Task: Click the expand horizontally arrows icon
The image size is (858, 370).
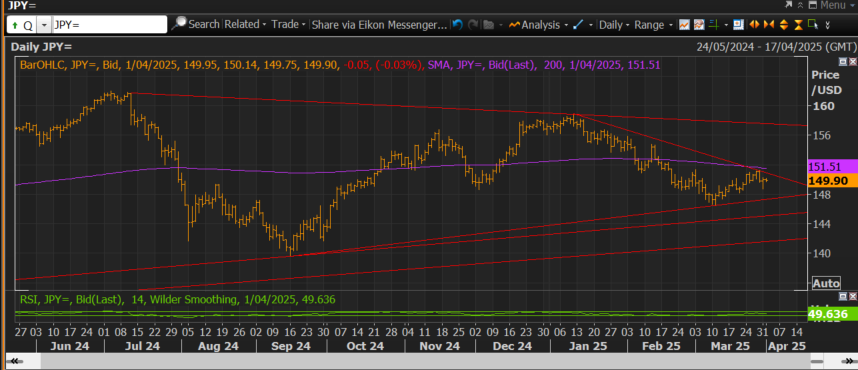Action: coord(755,25)
